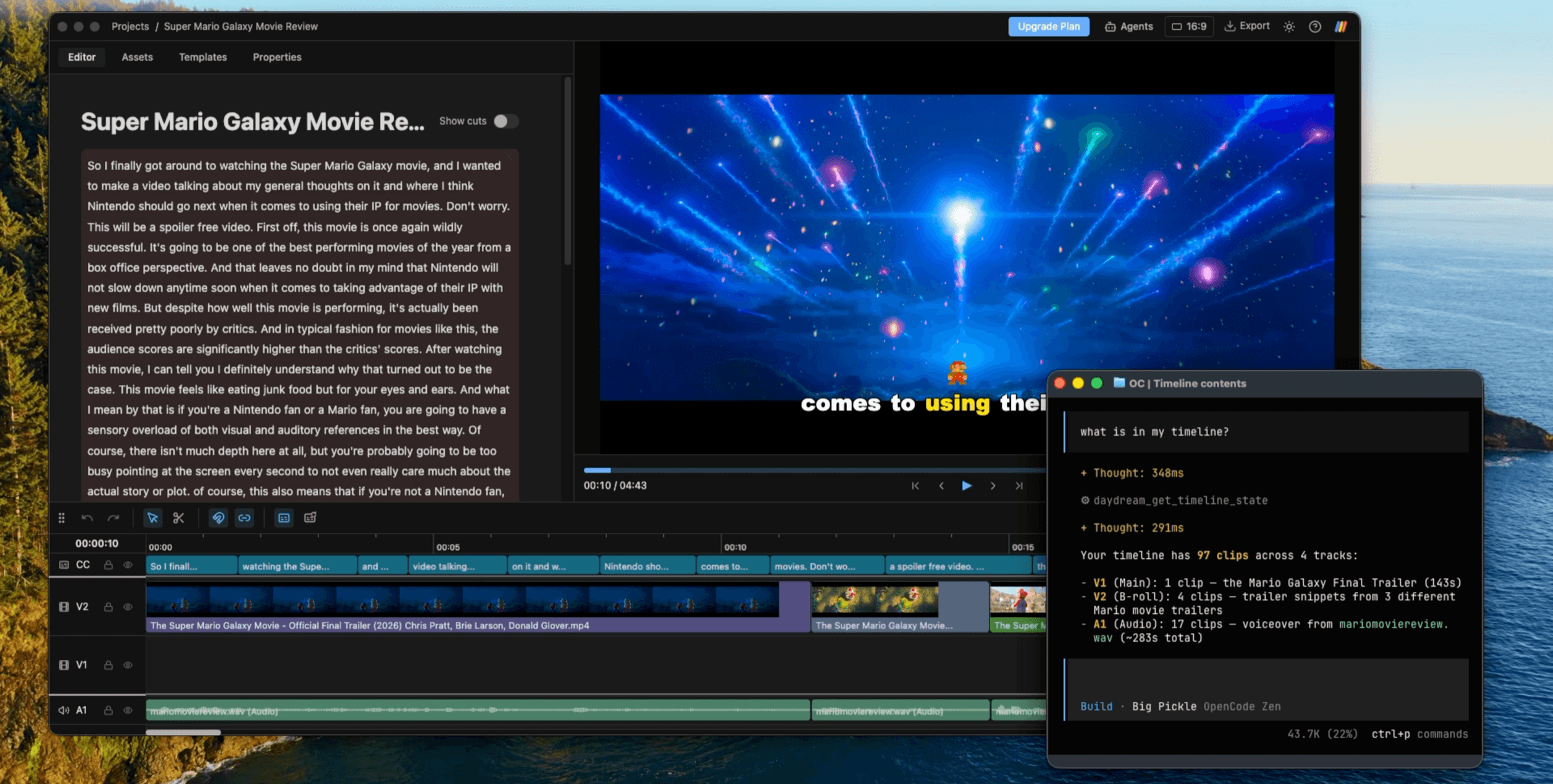The image size is (1553, 784).
Task: Click the film strip icon on track V2
Action: [64, 607]
